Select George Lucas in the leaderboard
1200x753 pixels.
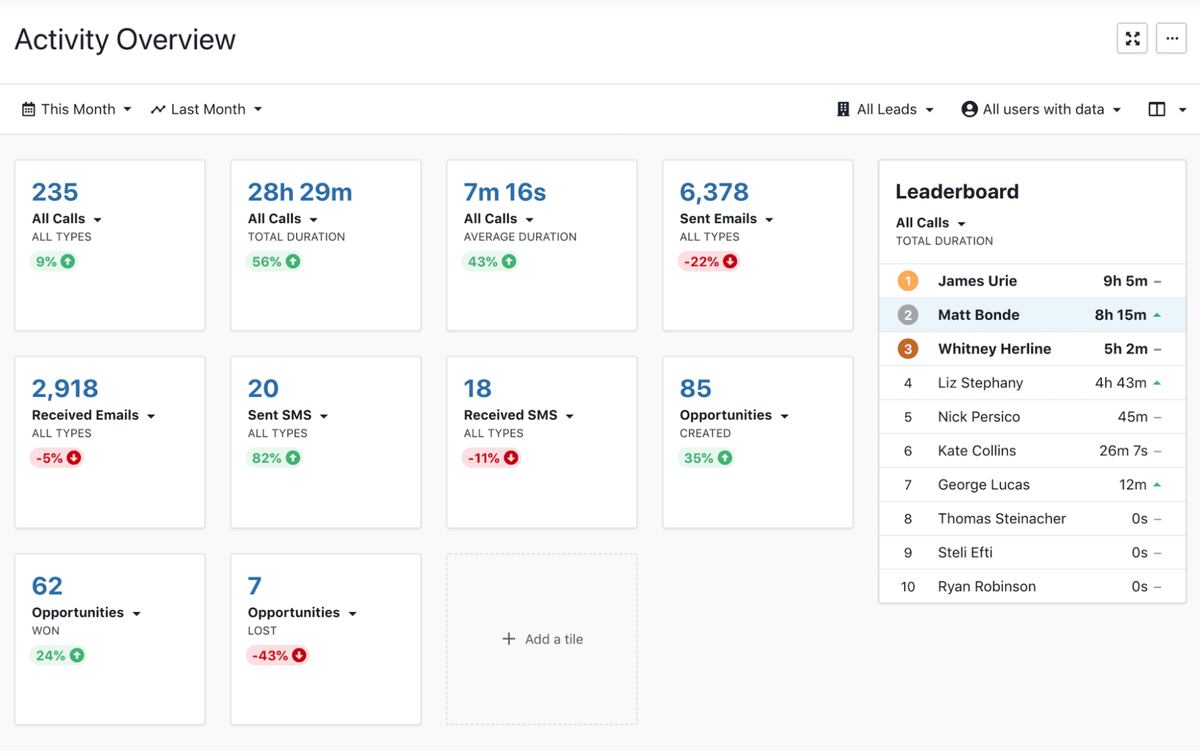(x=1032, y=485)
